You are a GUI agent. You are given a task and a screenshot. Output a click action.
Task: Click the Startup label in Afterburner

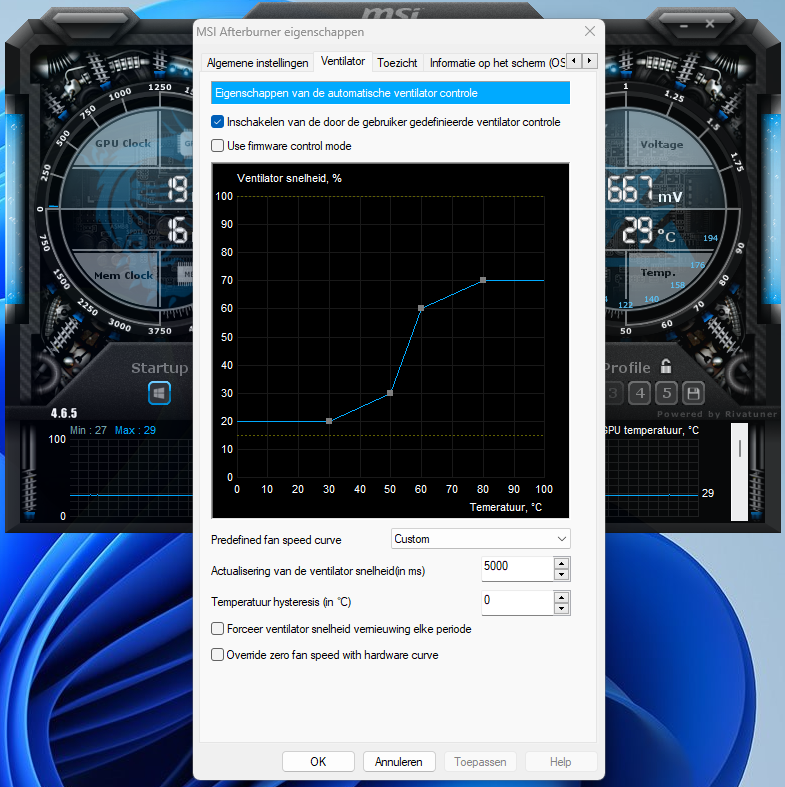160,368
